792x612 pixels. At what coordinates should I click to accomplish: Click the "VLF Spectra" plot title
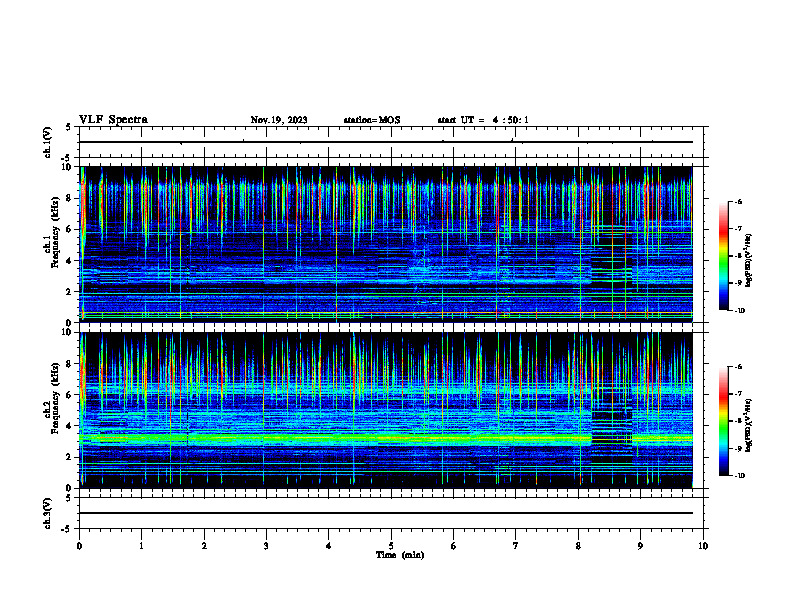[113, 120]
